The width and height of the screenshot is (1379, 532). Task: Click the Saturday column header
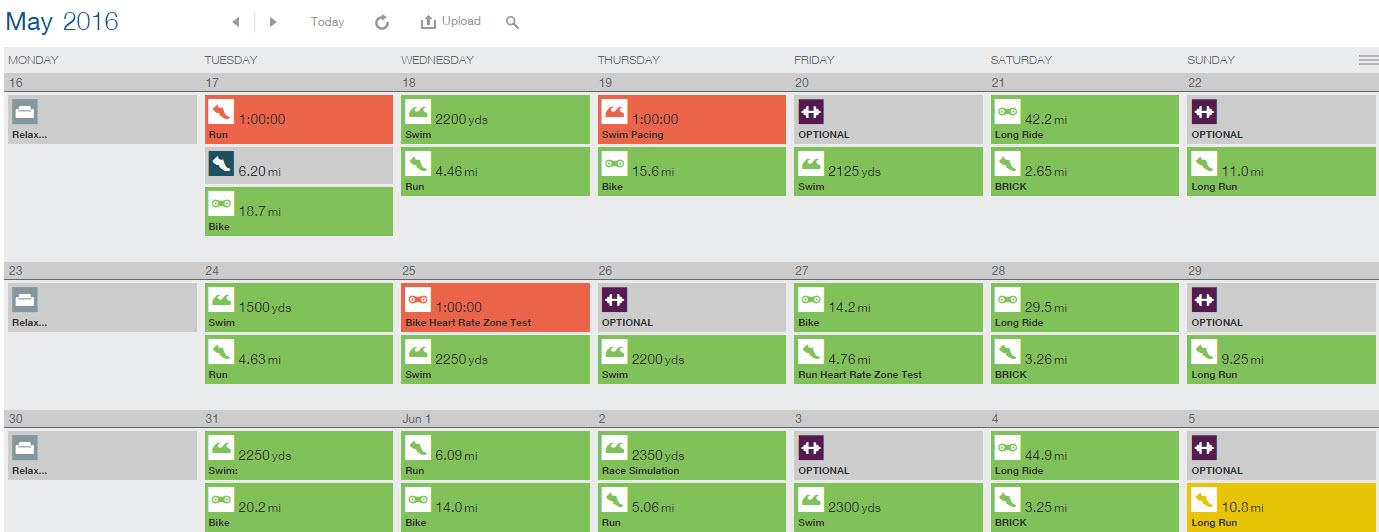(x=1021, y=60)
